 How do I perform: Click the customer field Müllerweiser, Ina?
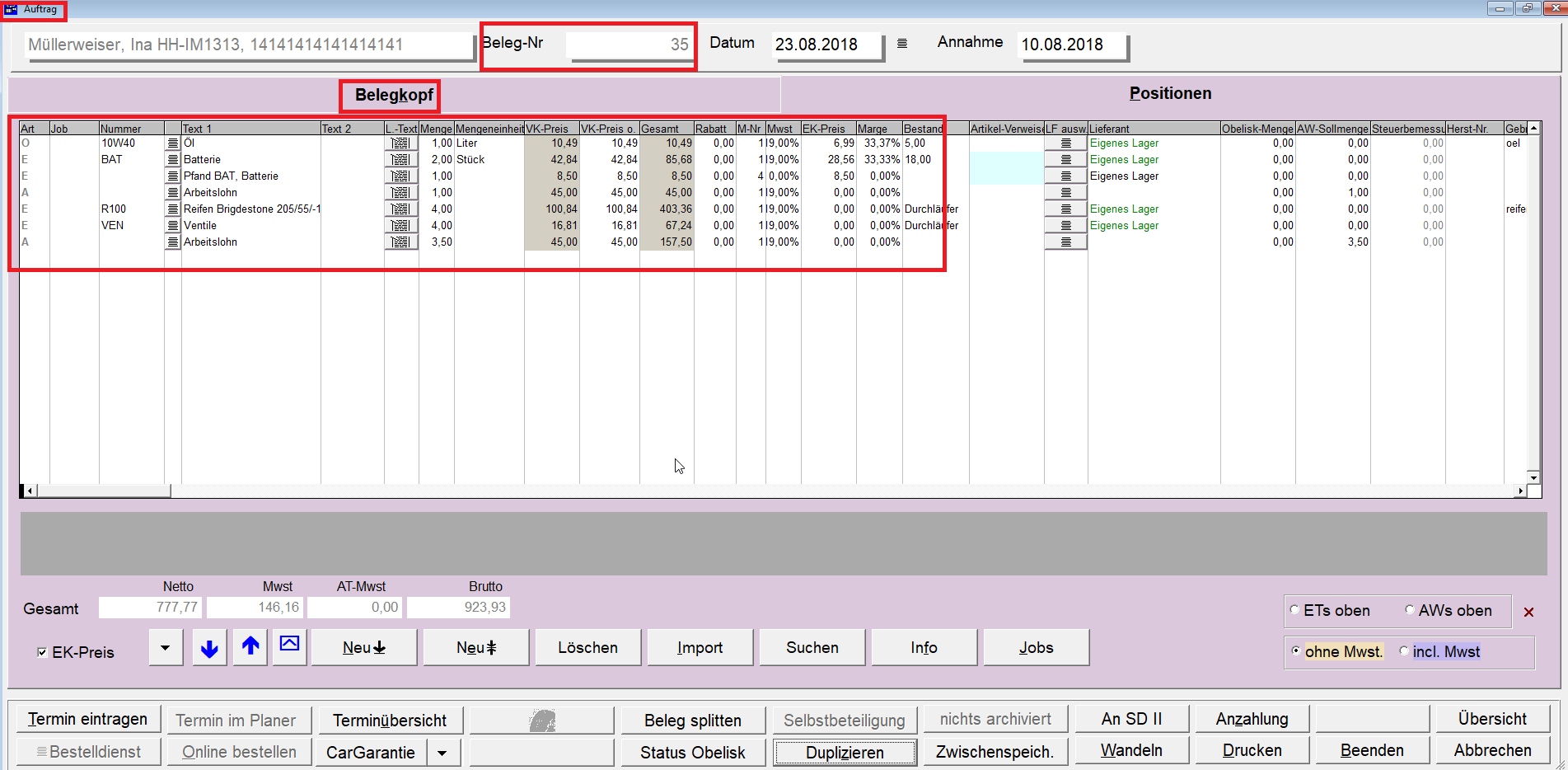point(249,45)
